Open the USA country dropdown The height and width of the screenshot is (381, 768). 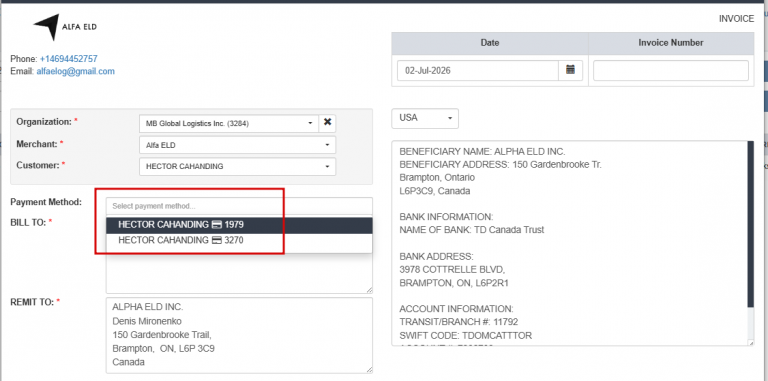tap(425, 118)
